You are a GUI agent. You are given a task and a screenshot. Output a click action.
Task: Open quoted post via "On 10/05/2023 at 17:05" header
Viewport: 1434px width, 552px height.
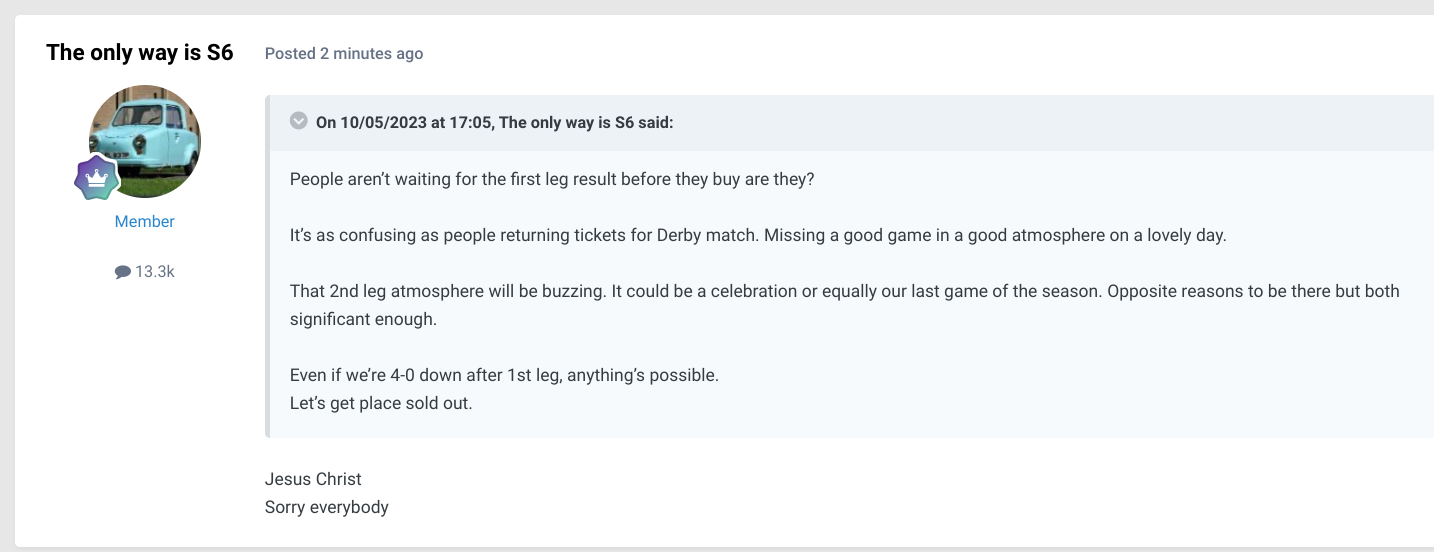(404, 122)
